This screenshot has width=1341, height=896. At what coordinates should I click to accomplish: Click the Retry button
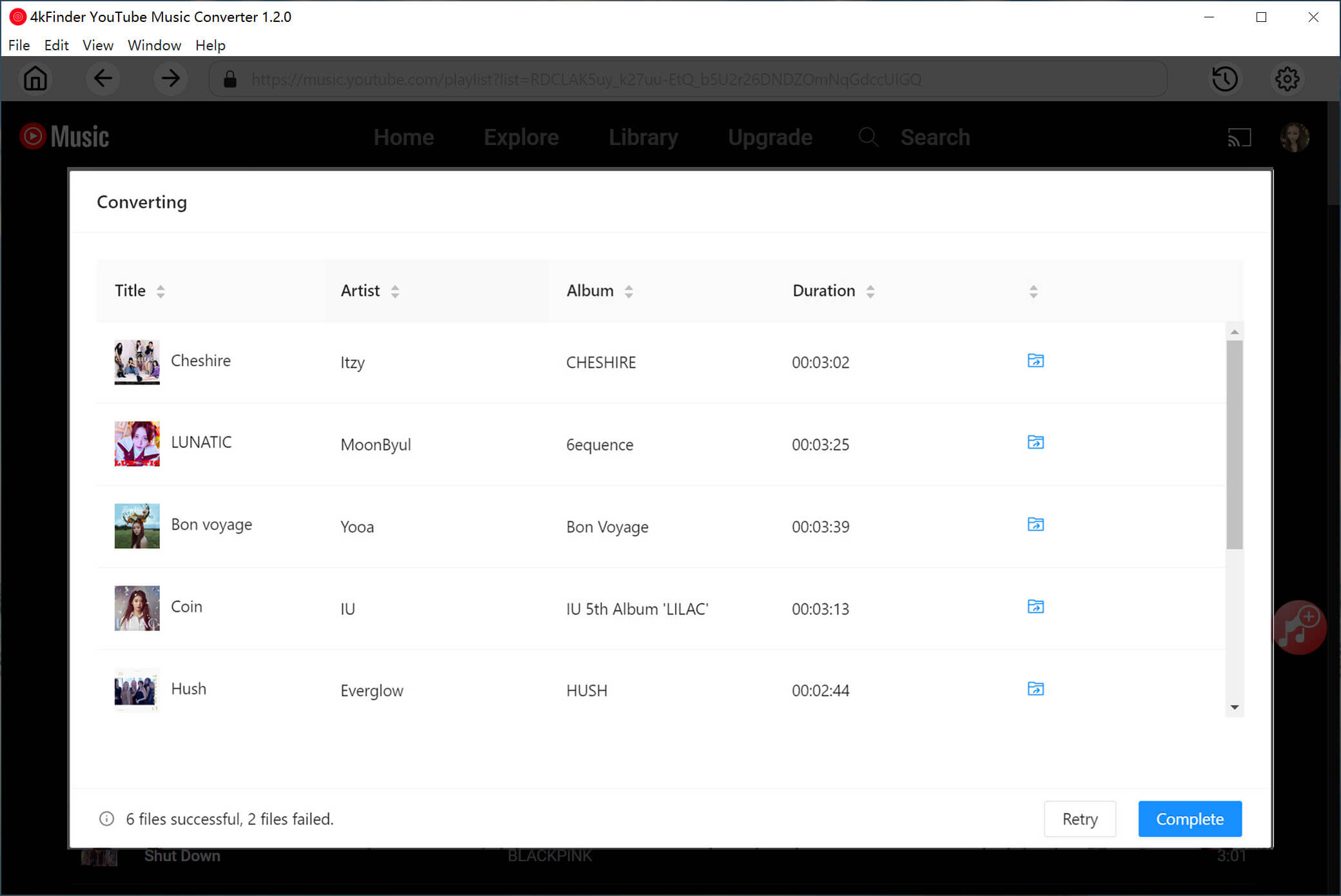tap(1079, 819)
